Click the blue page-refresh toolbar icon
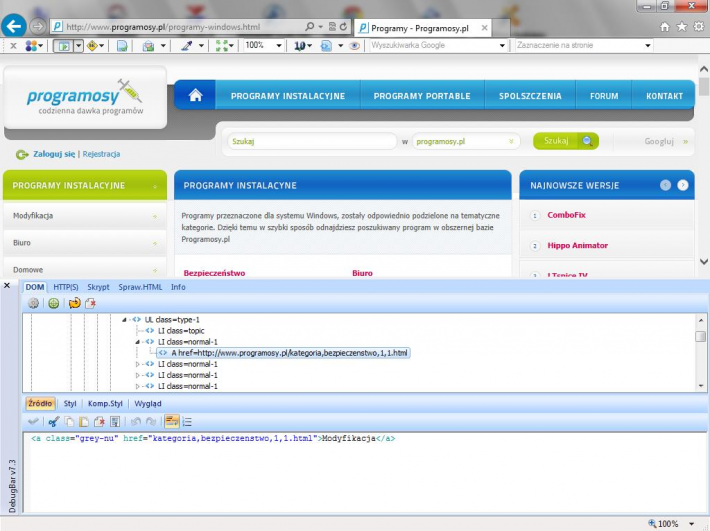Screen dimensions: 710x531 [326, 46]
